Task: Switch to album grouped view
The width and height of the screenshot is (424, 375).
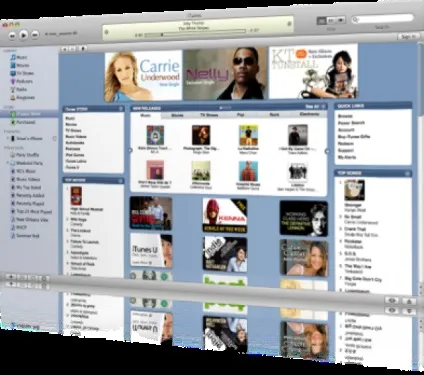Action: click(x=331, y=20)
